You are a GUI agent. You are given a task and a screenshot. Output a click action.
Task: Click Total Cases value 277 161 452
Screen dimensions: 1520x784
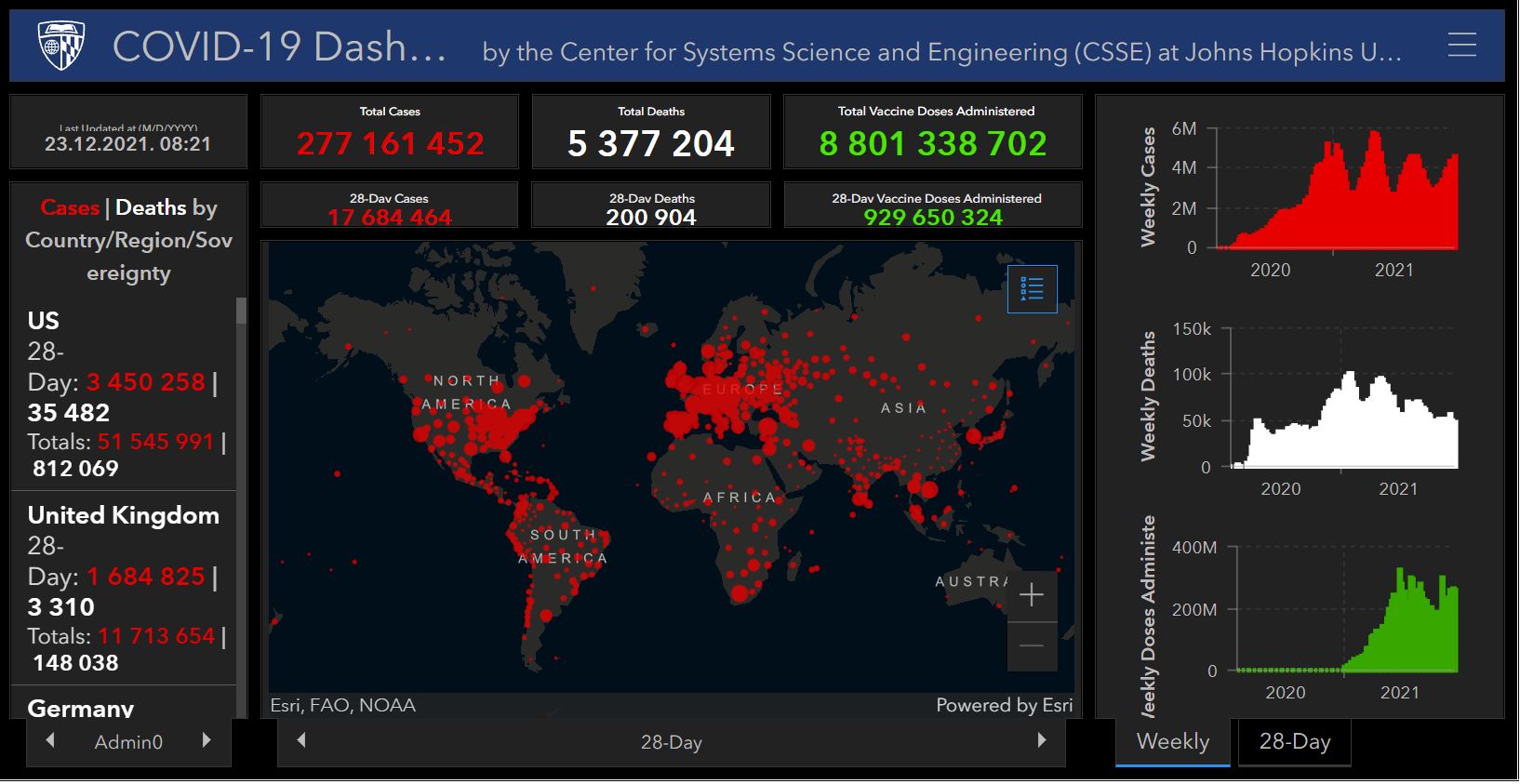(390, 144)
